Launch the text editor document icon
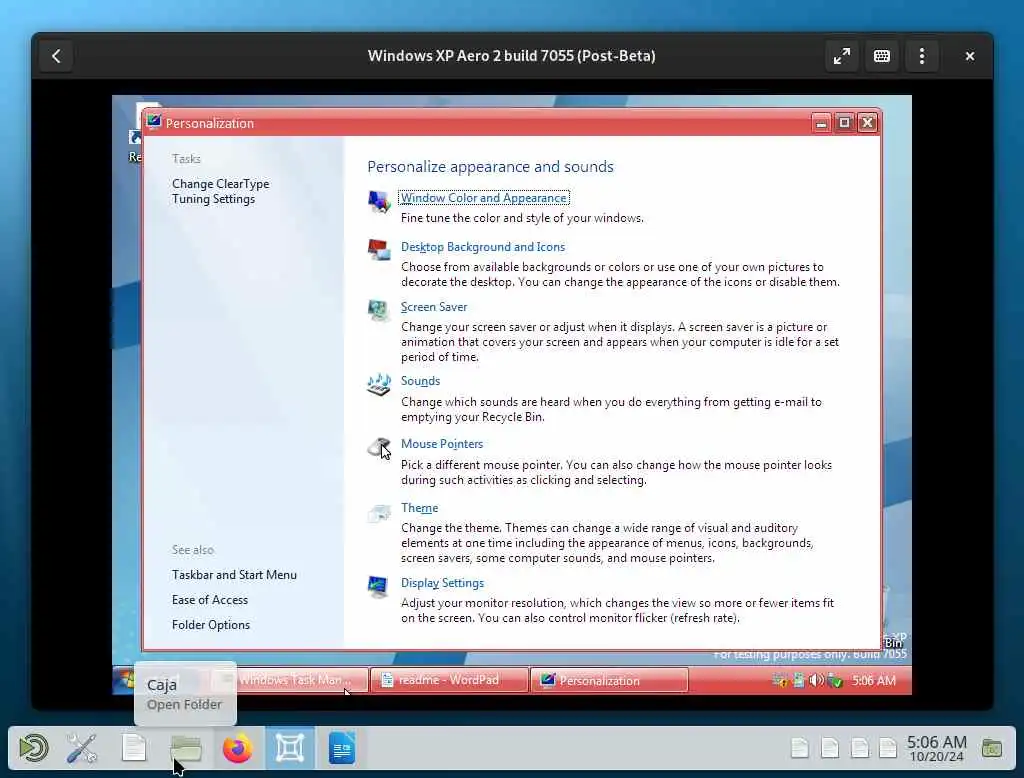 point(134,748)
